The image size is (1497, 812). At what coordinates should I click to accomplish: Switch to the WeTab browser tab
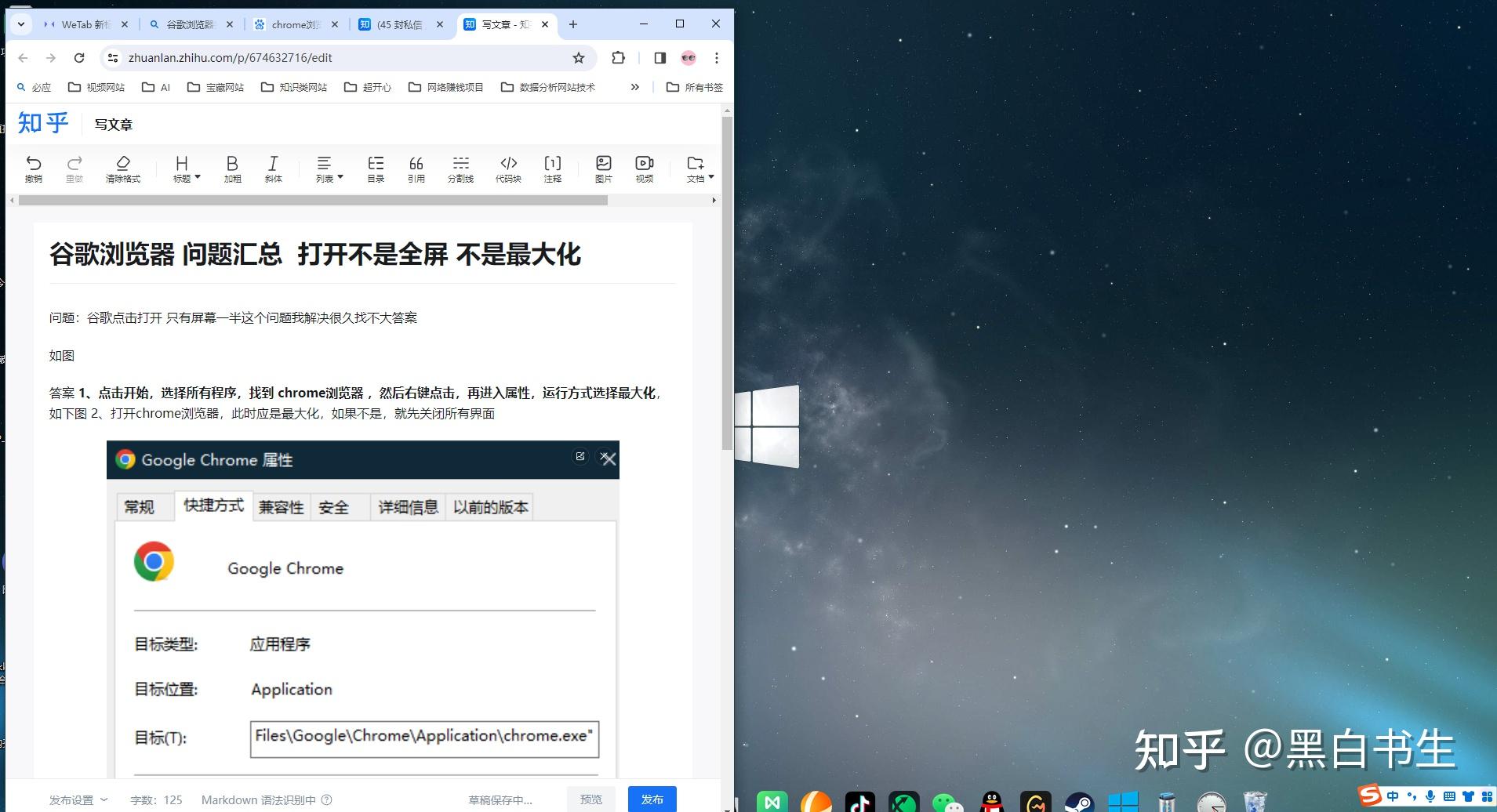tap(86, 24)
